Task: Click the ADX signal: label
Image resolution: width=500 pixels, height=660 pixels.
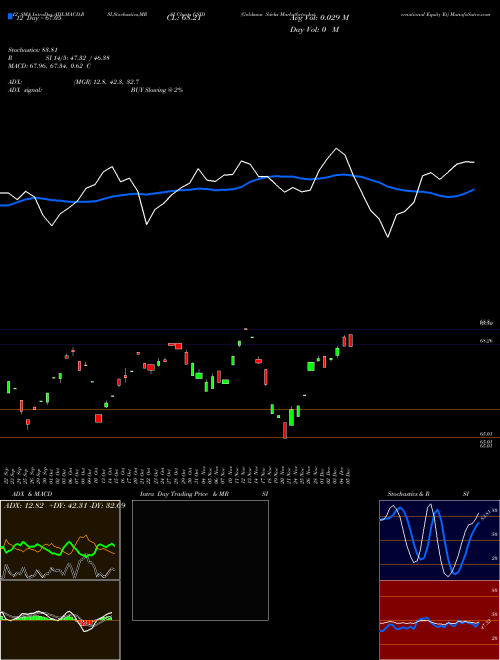Action: pyautogui.click(x=24, y=90)
